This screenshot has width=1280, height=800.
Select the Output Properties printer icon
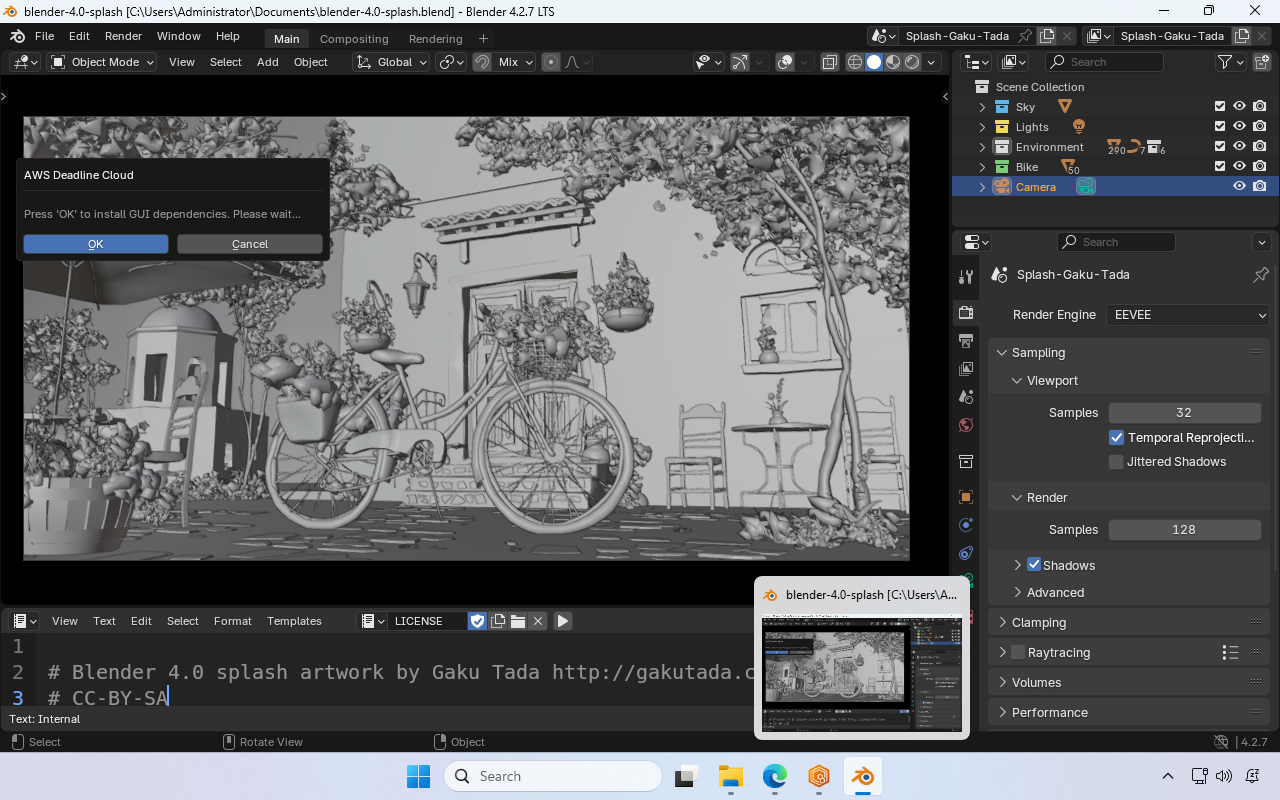click(x=965, y=340)
